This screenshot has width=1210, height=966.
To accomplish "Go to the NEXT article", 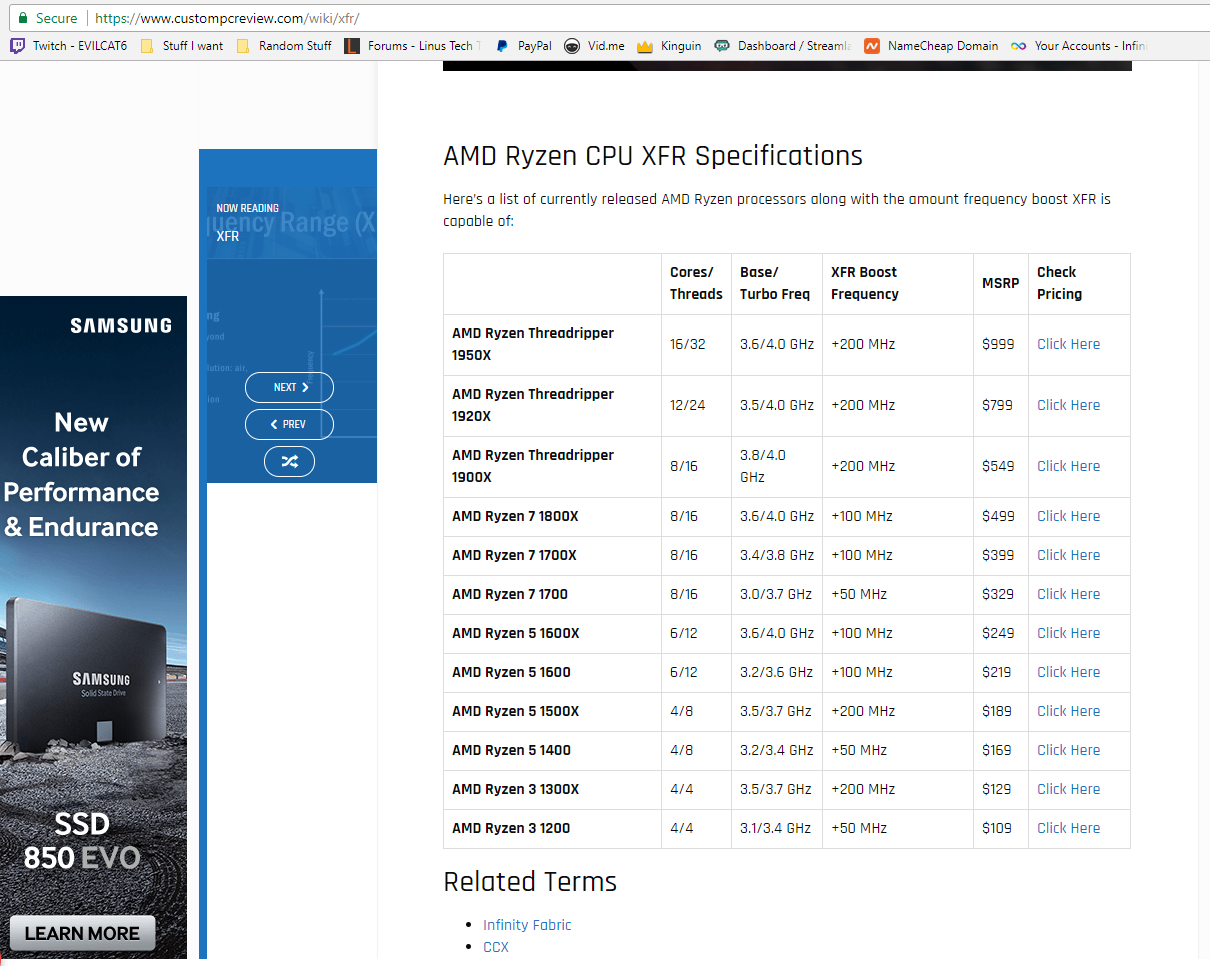I will (x=289, y=387).
